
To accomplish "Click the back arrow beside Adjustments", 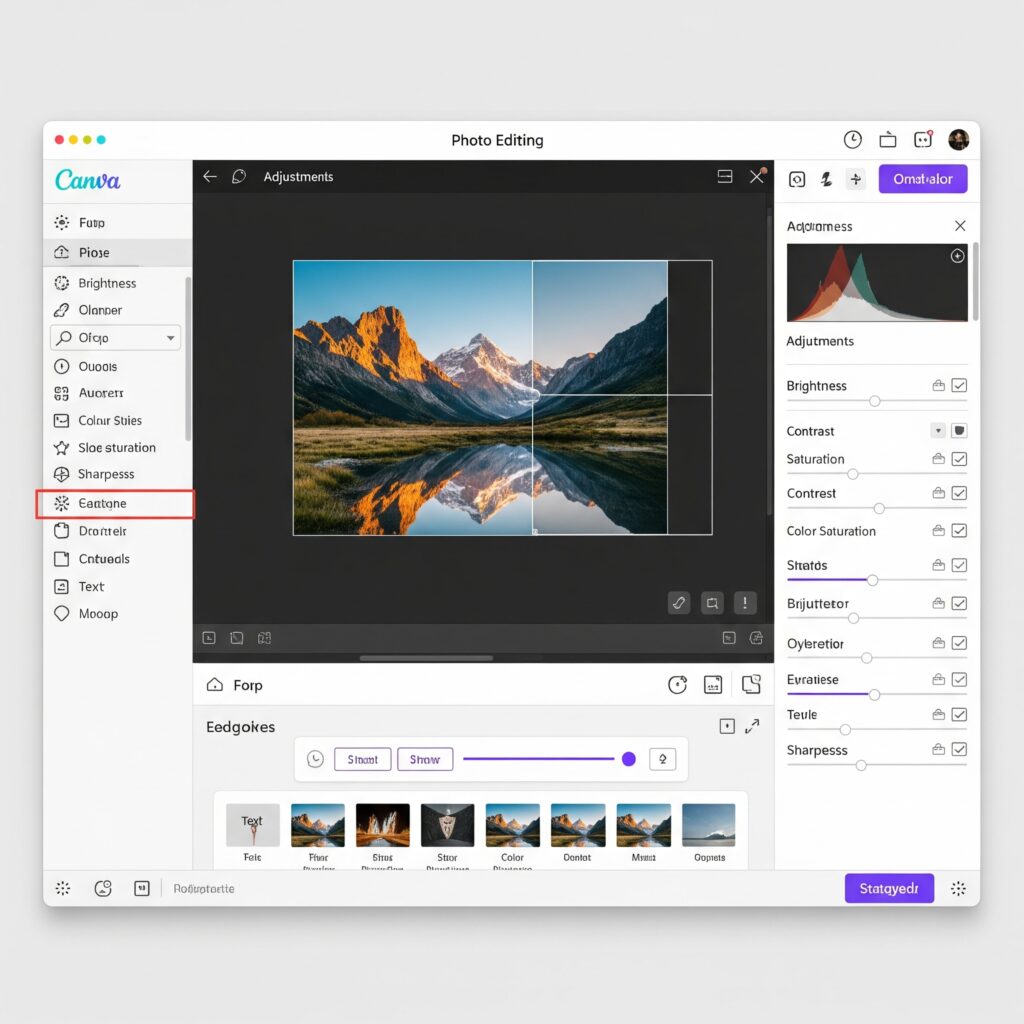I will (x=210, y=176).
